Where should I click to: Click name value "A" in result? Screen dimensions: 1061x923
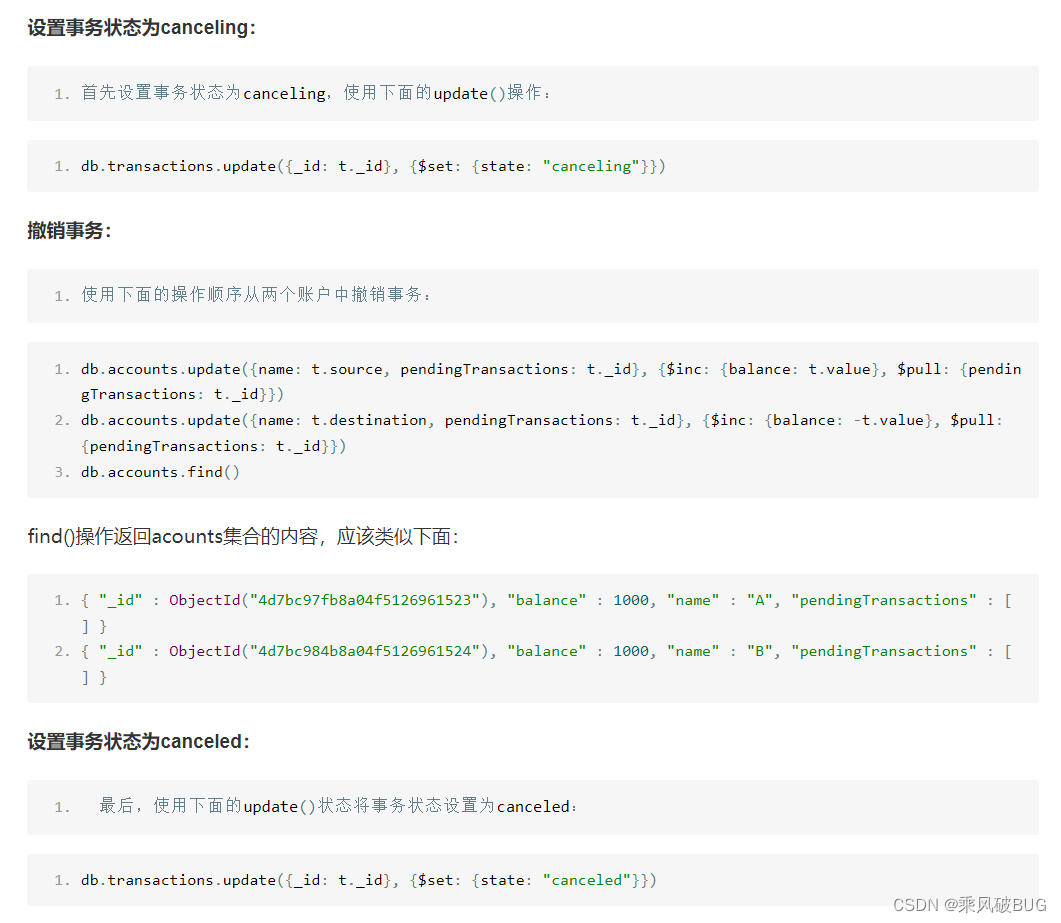[x=760, y=600]
